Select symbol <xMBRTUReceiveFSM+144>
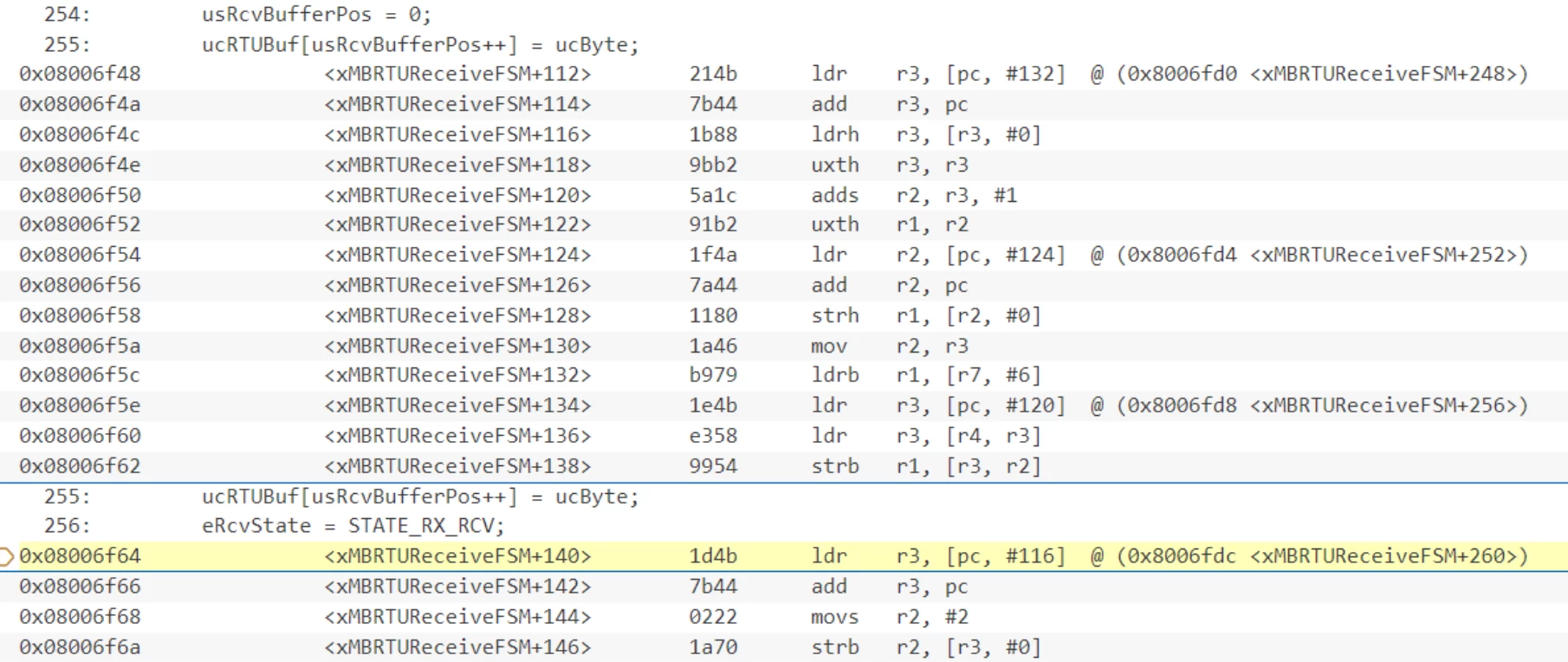Screen dimensions: 1568x662 pyautogui.click(x=457, y=618)
